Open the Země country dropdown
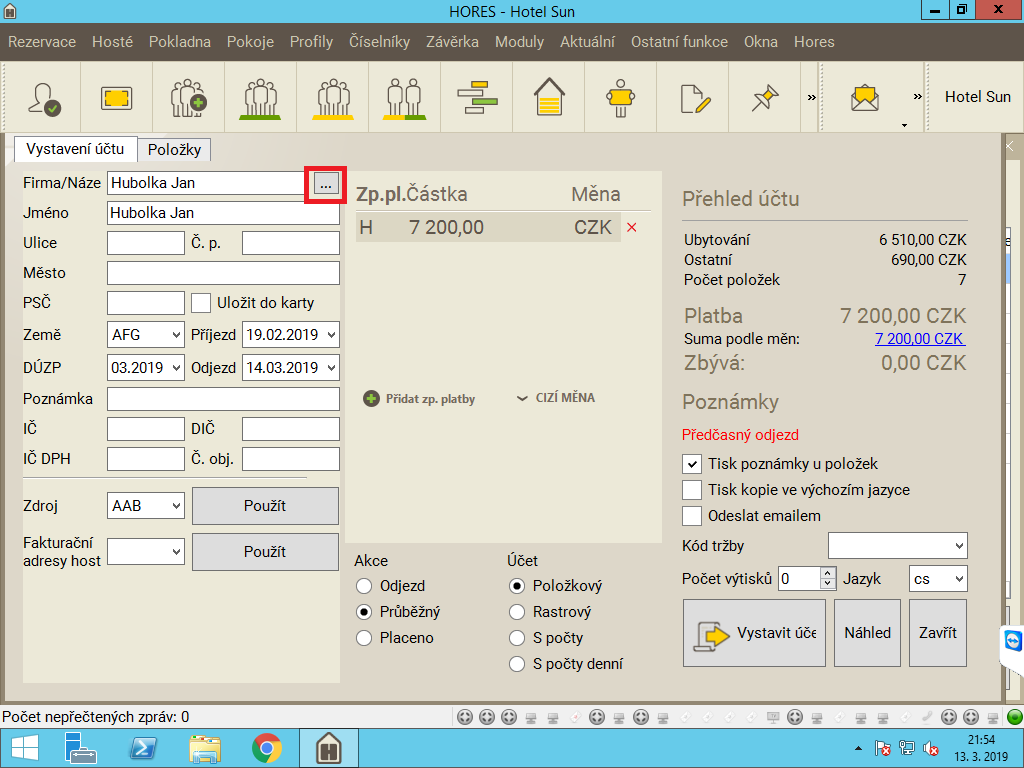This screenshot has height=768, width=1024. [146, 335]
